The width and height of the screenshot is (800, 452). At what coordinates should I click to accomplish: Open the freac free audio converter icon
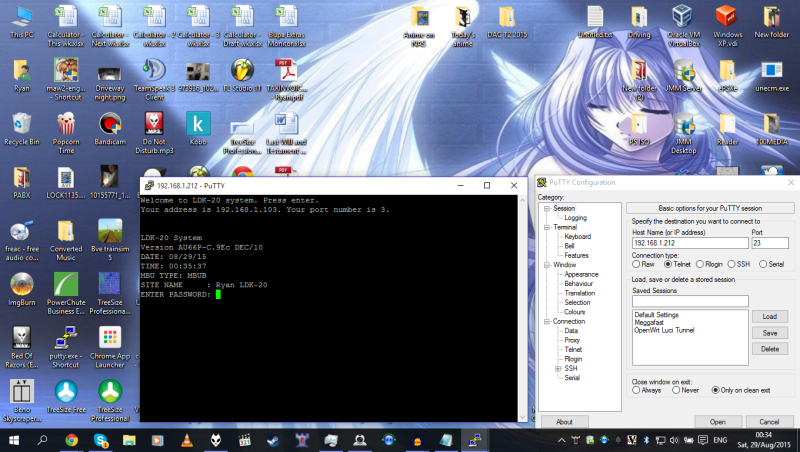click(22, 240)
